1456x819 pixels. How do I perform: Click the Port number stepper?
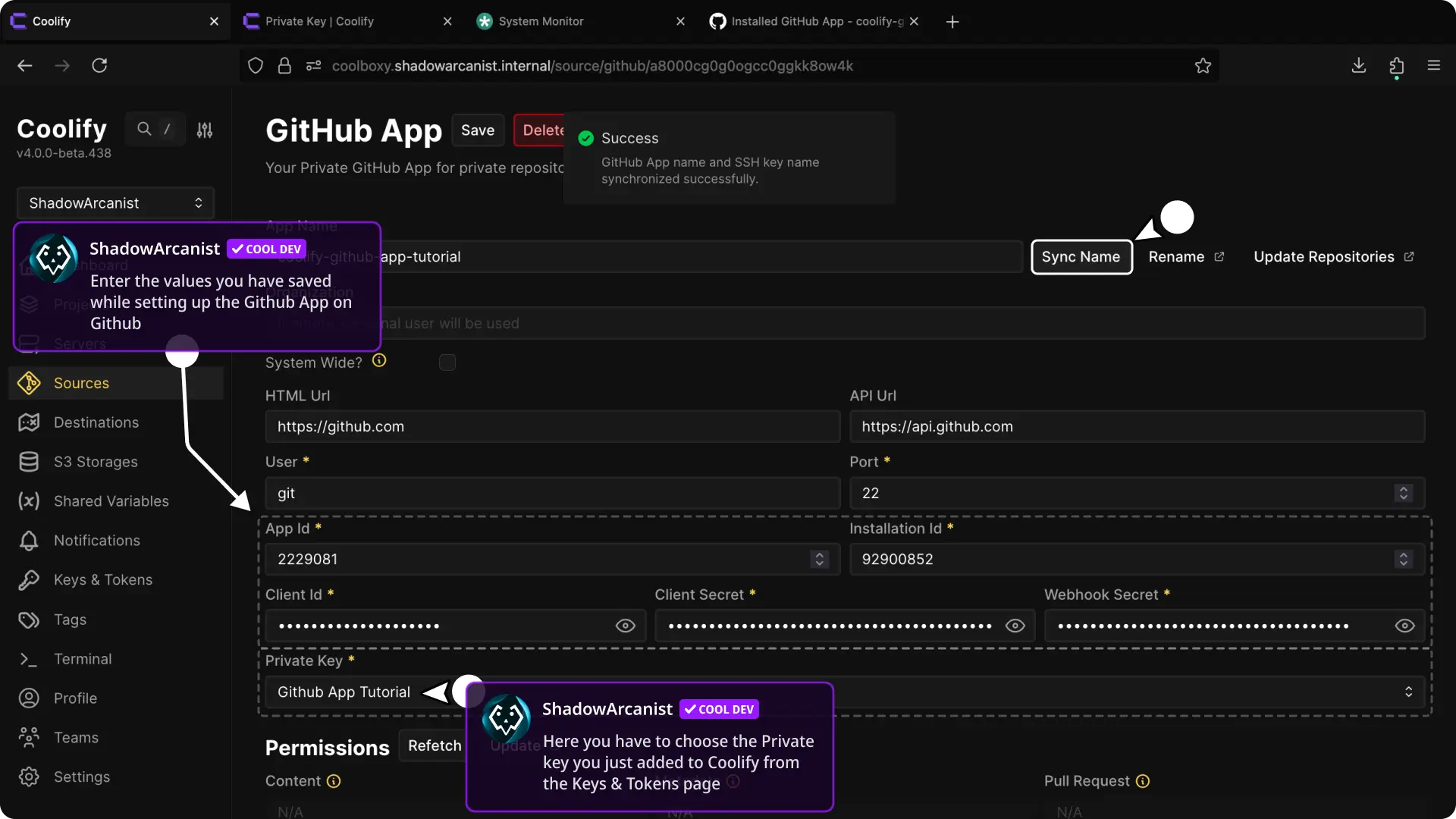1403,493
